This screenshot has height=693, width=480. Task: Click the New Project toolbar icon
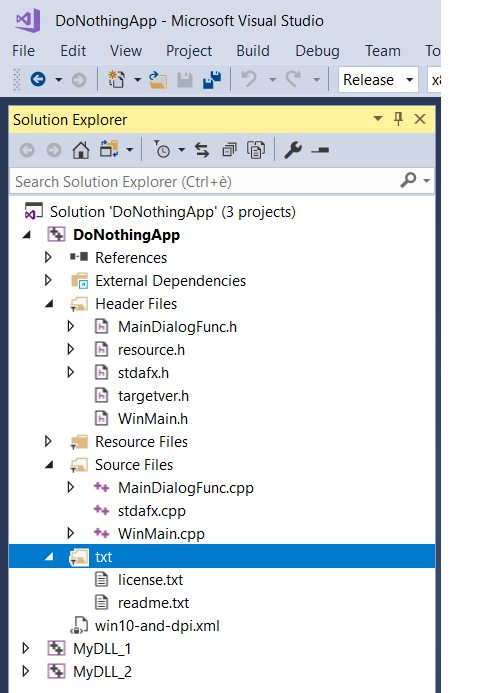pos(117,80)
